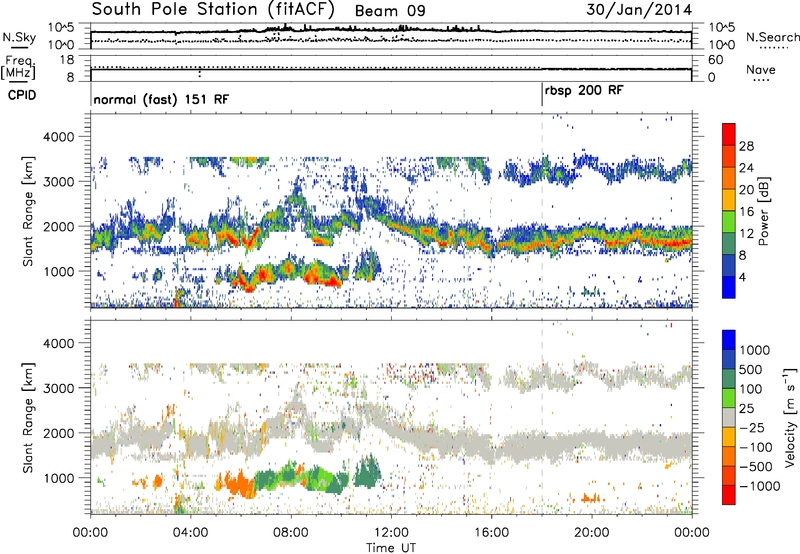Click the 1000 tick on velocity panel axis
The image size is (800, 554).
coord(60,478)
